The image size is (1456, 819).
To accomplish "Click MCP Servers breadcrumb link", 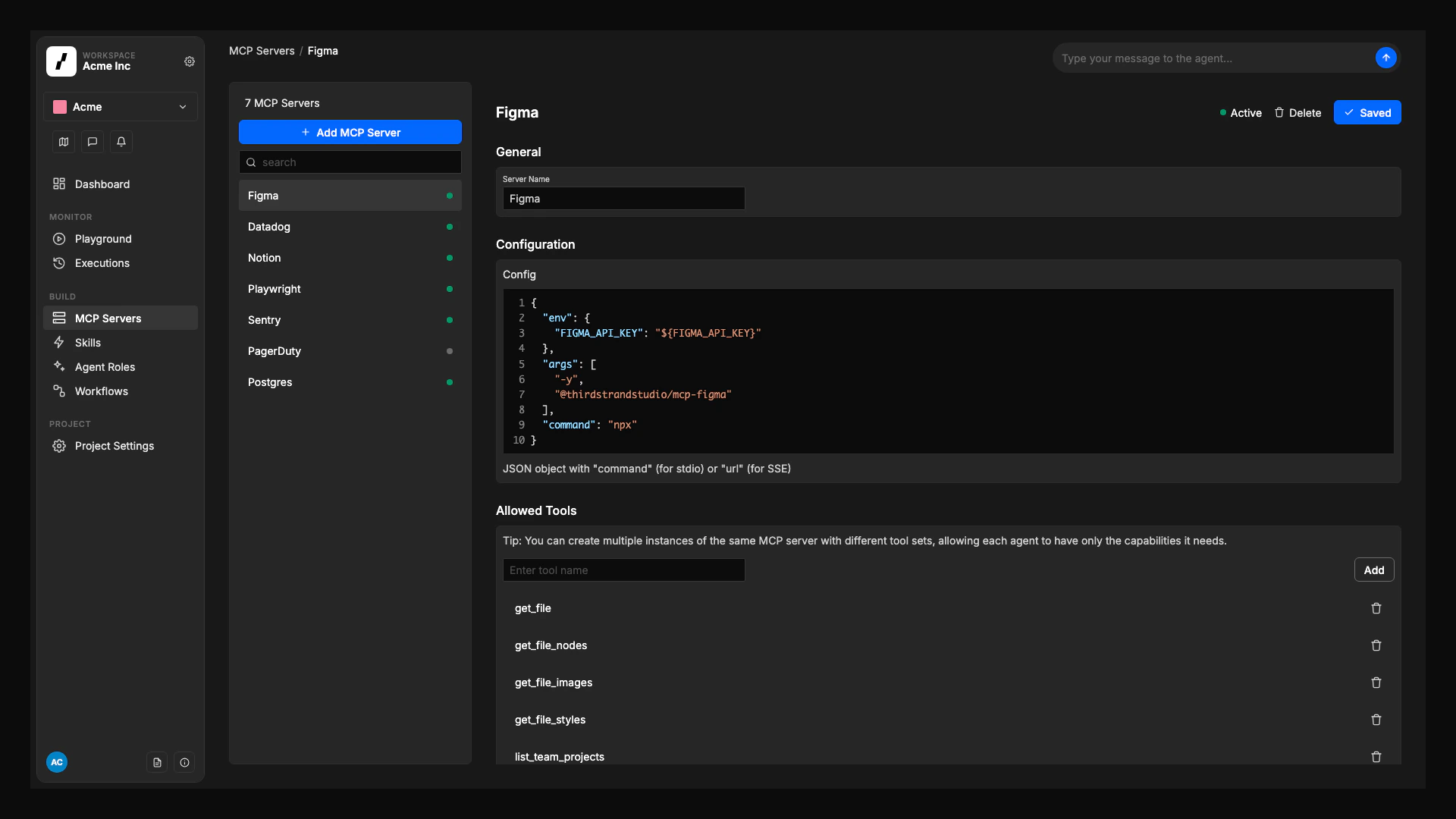I will tap(262, 51).
